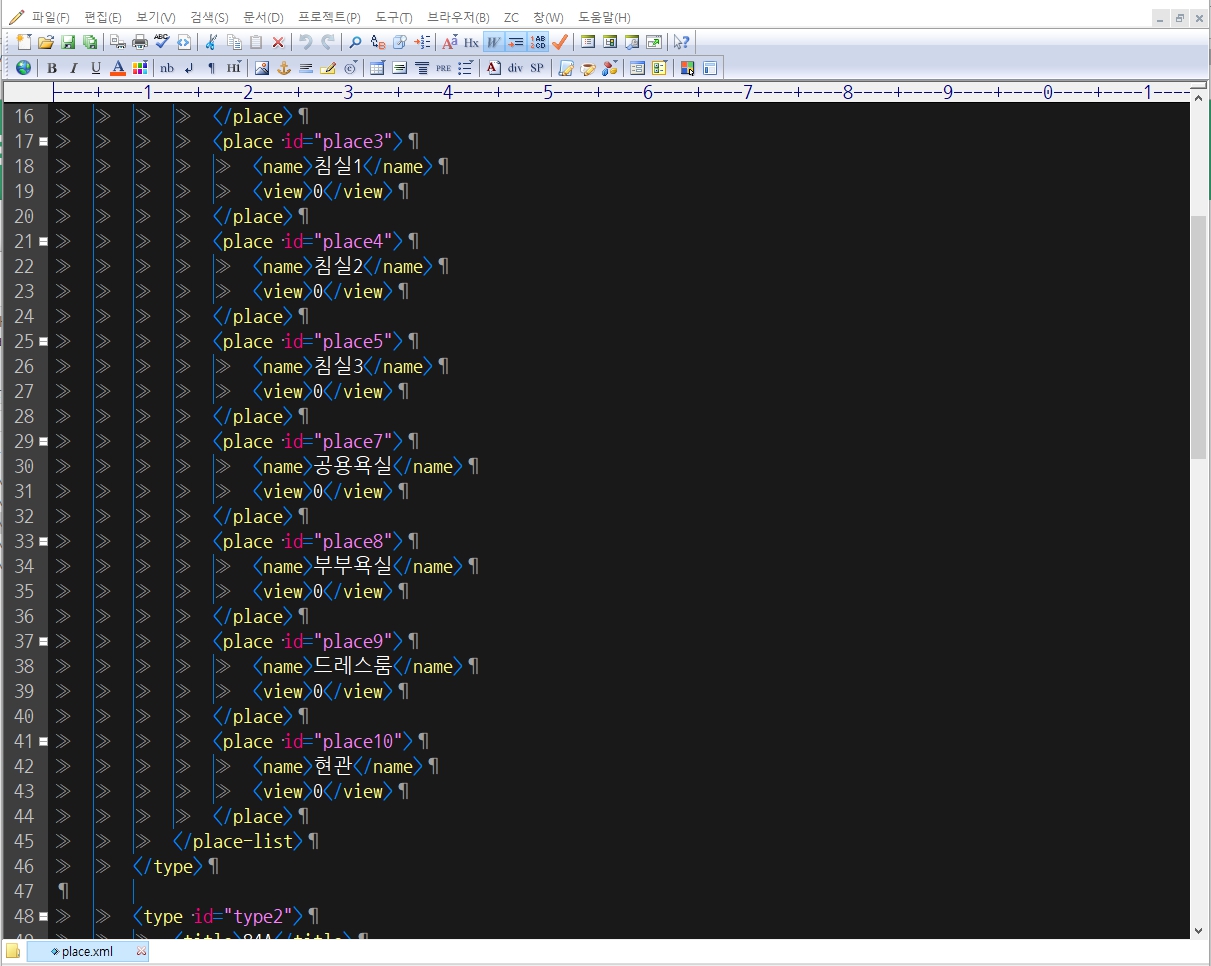The image size is (1211, 966).
Task: Insert a table with the table icon
Action: click(377, 68)
